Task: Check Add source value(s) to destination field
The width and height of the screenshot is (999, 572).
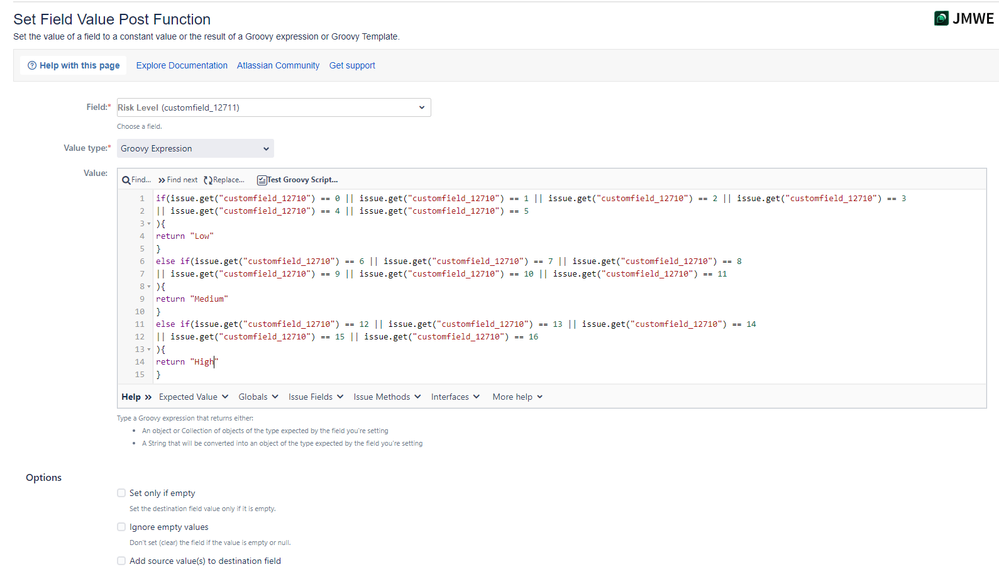Action: 121,561
